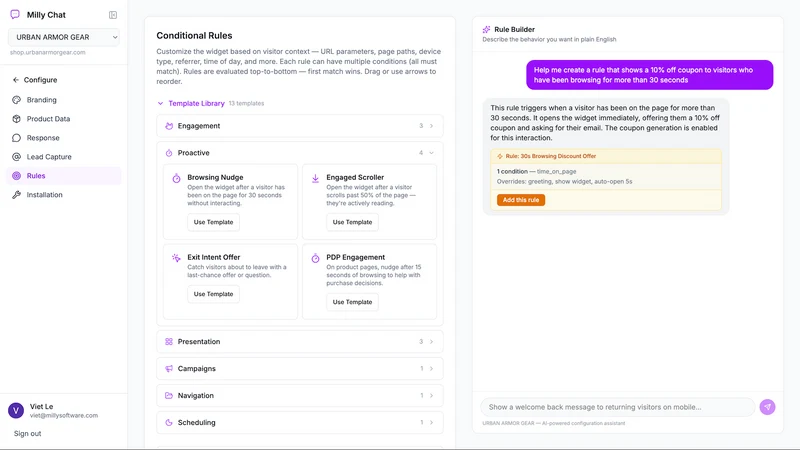Click the Browsing Nudge stopwatch icon
800x450 pixels.
click(176, 178)
